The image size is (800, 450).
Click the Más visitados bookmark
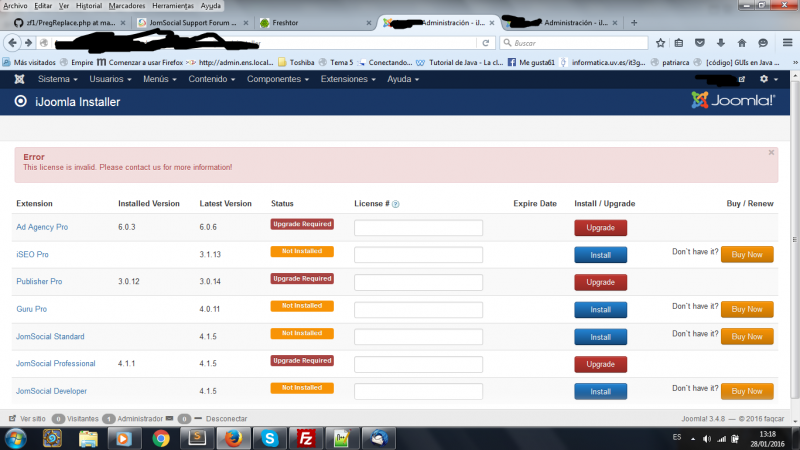tap(30, 62)
